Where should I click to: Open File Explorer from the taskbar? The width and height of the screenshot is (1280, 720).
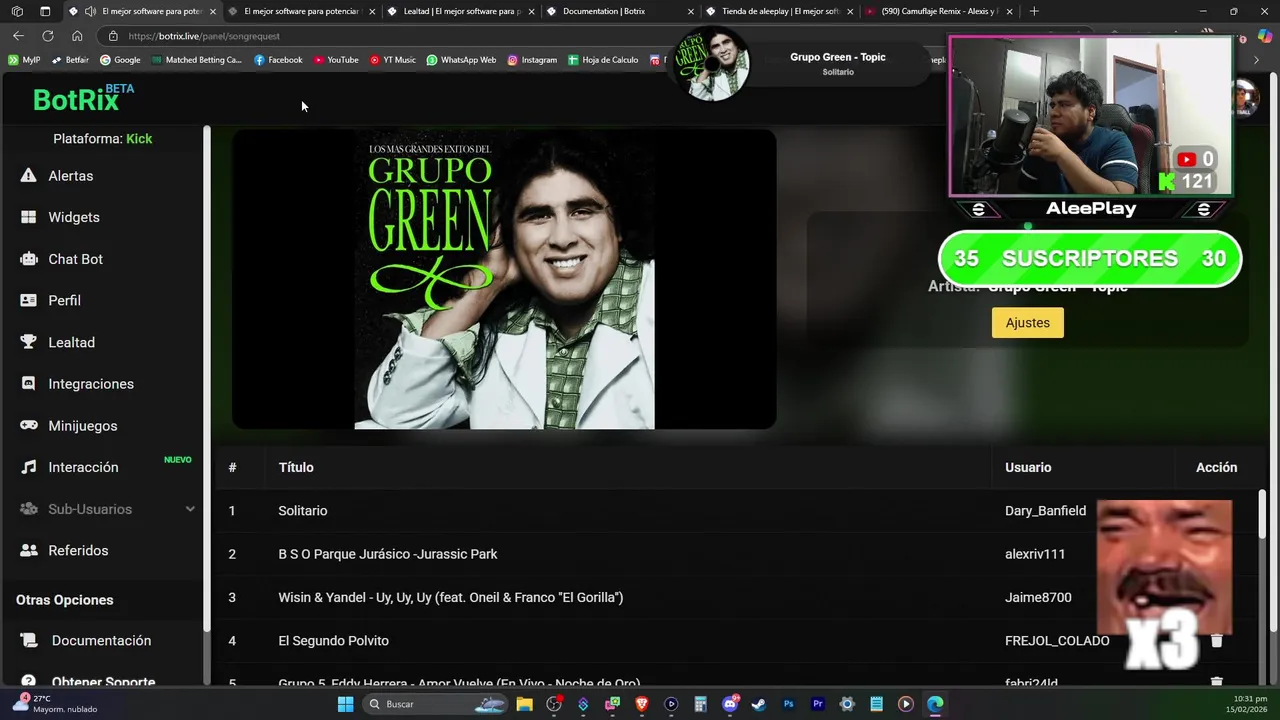(x=524, y=704)
